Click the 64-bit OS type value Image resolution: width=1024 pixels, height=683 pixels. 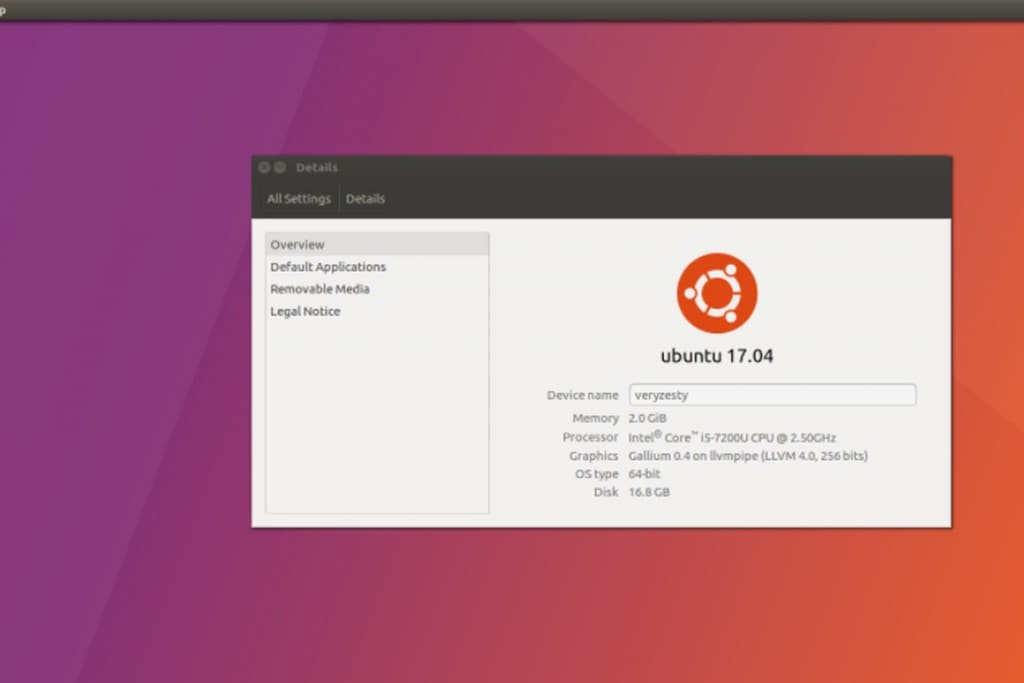[x=645, y=473]
